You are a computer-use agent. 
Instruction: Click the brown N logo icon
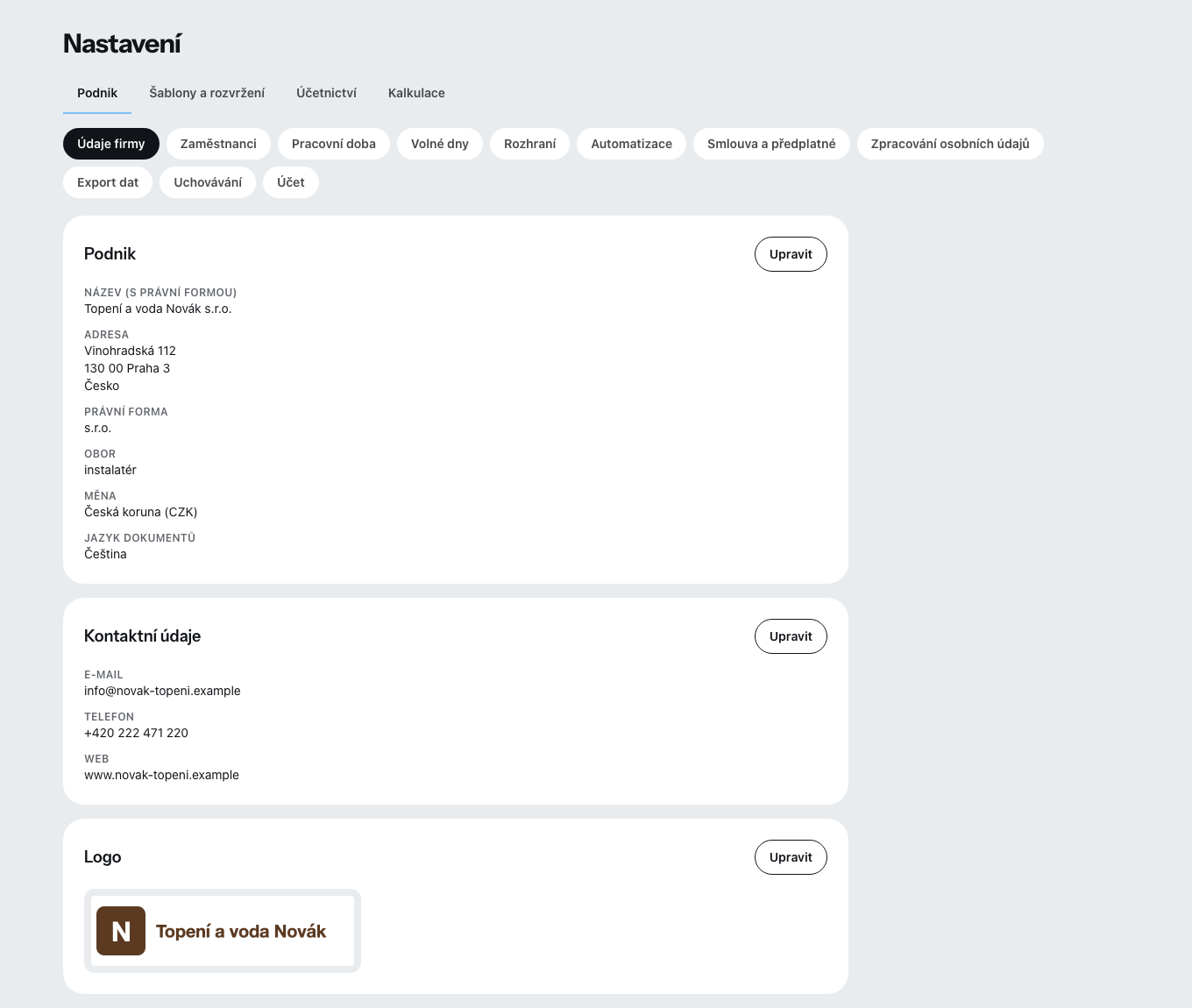point(121,931)
